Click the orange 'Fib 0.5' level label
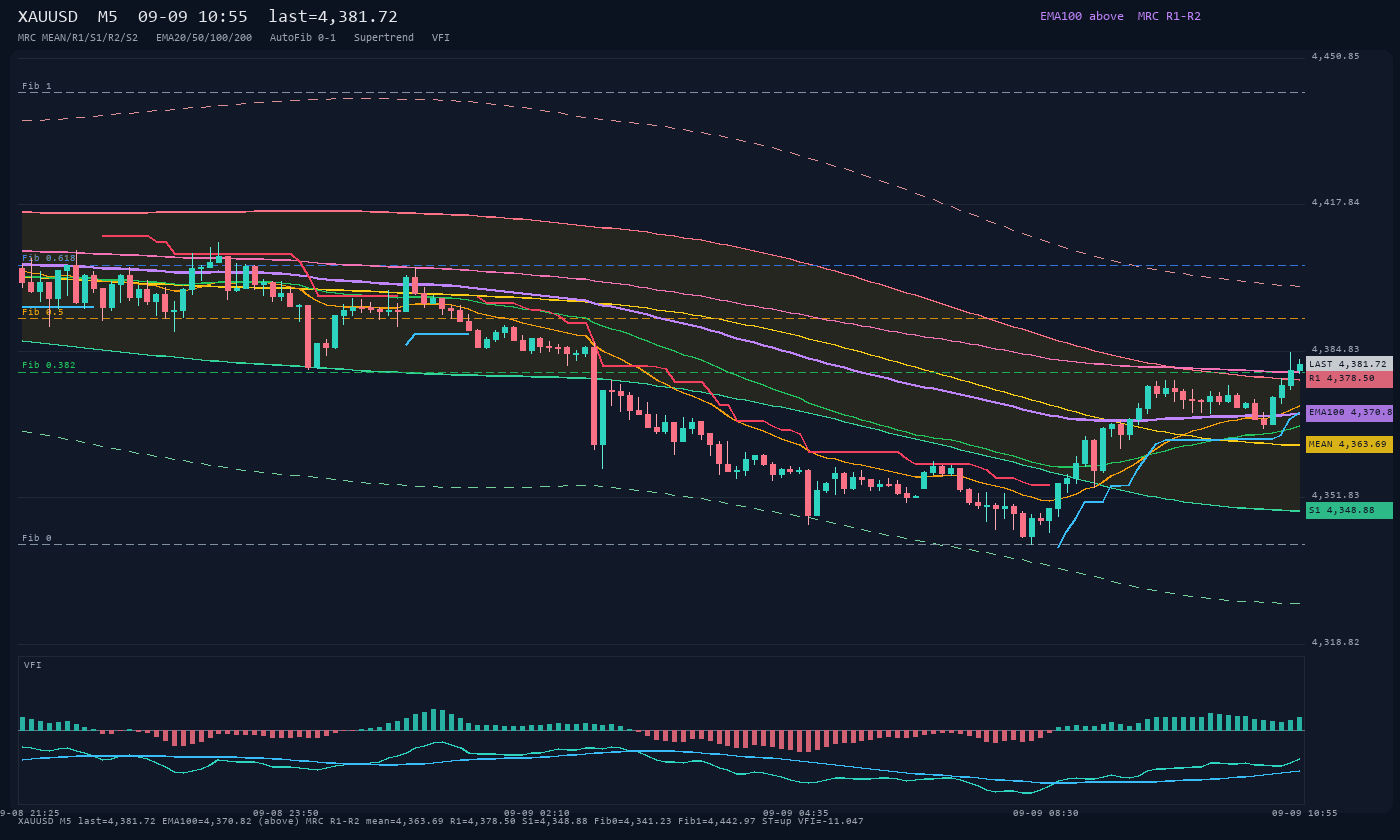 click(x=43, y=312)
